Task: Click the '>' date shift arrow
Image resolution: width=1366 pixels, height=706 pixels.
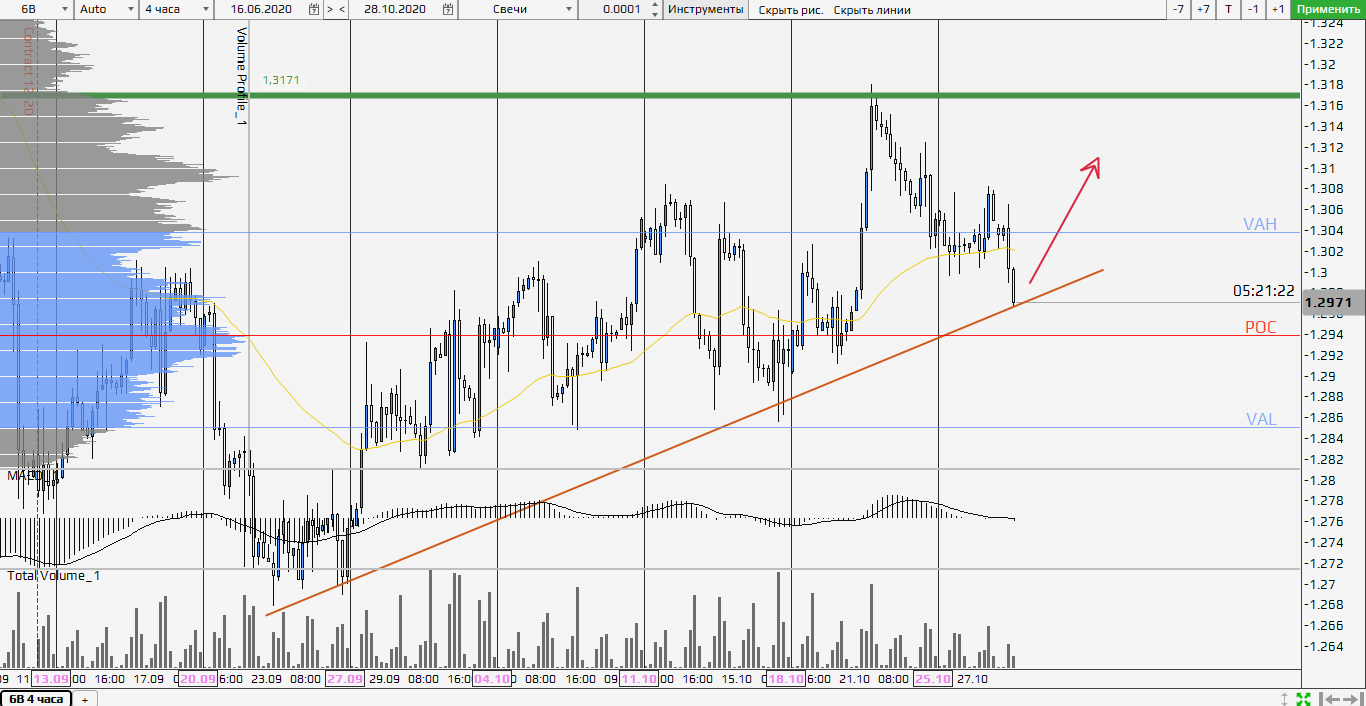Action: click(330, 9)
